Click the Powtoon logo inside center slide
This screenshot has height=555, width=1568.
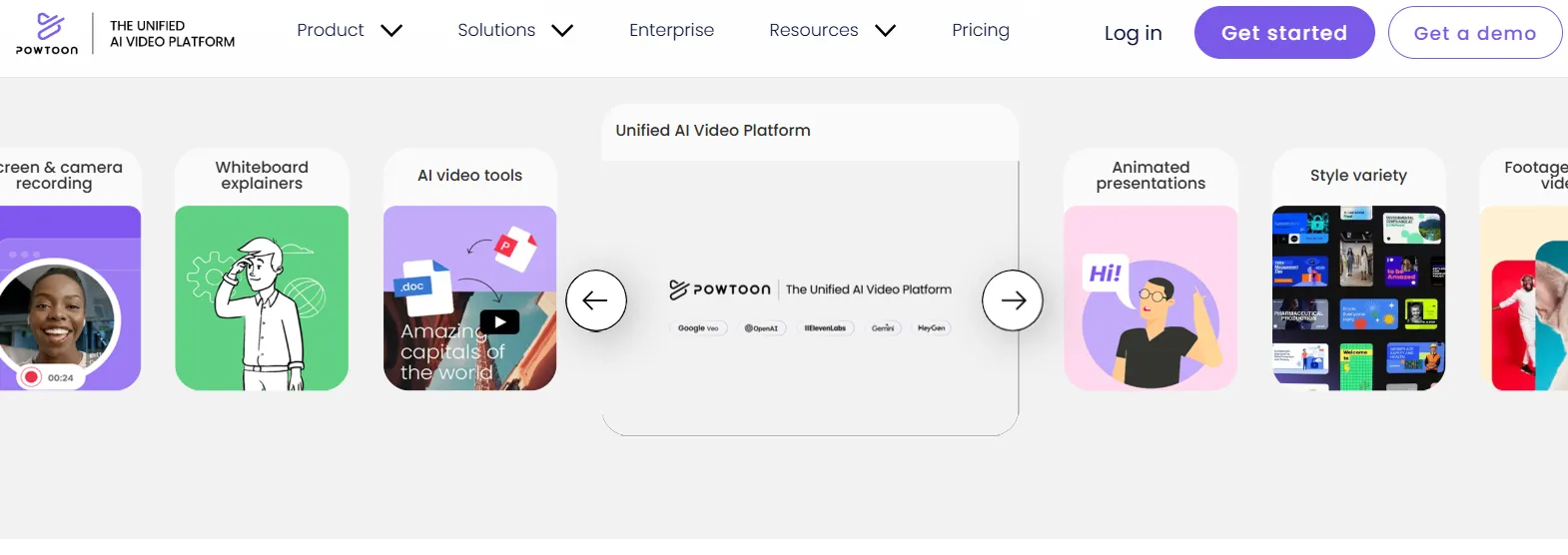point(720,289)
